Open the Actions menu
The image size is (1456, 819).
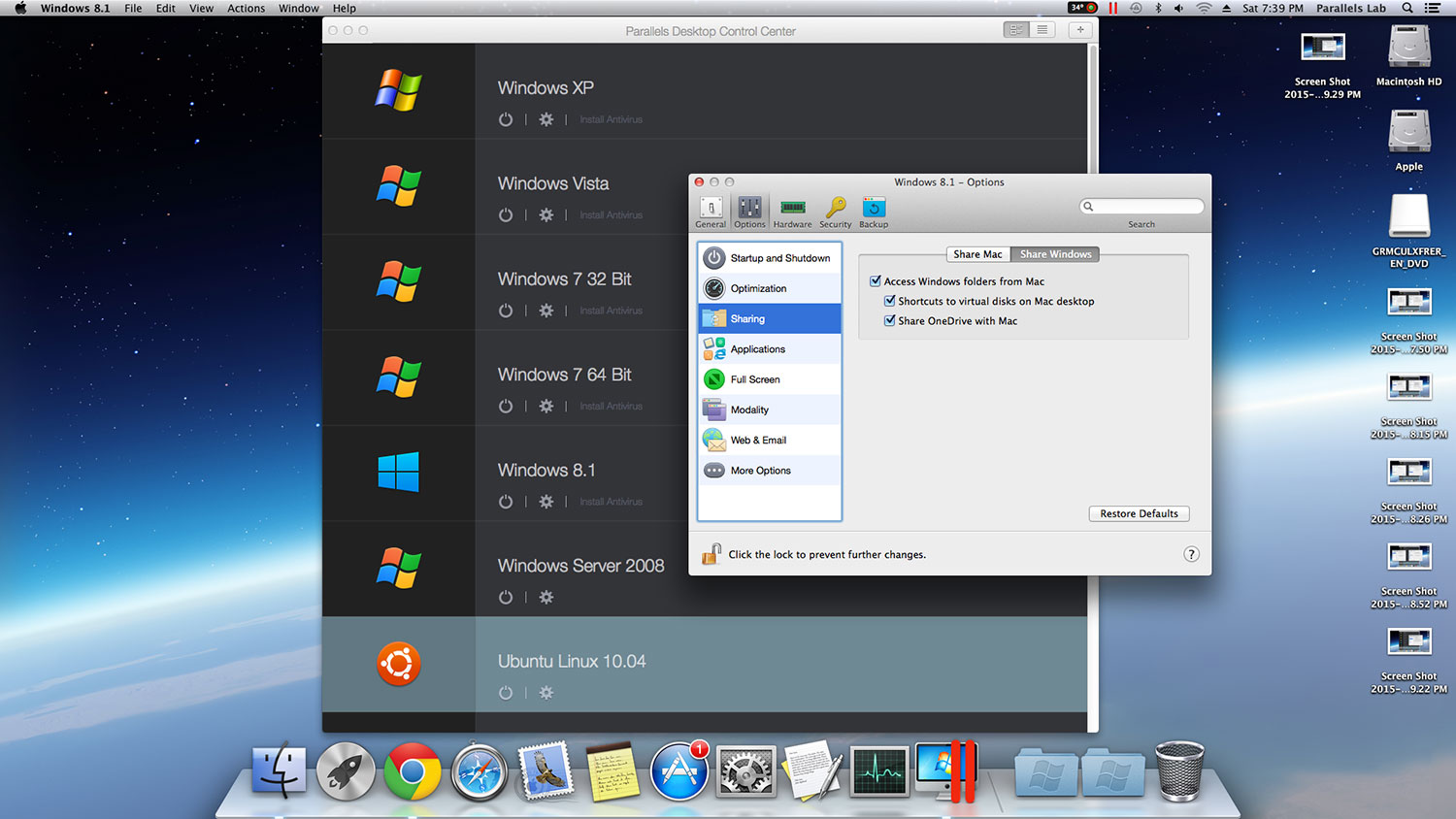[x=246, y=8]
